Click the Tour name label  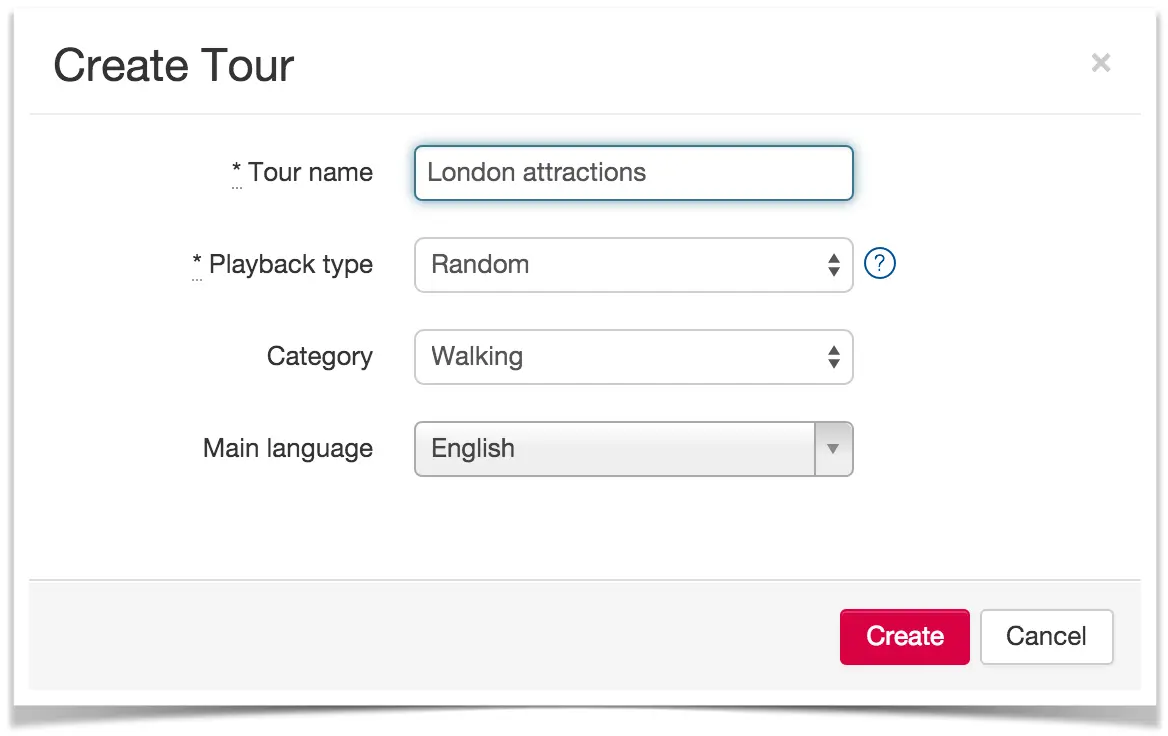tap(310, 172)
